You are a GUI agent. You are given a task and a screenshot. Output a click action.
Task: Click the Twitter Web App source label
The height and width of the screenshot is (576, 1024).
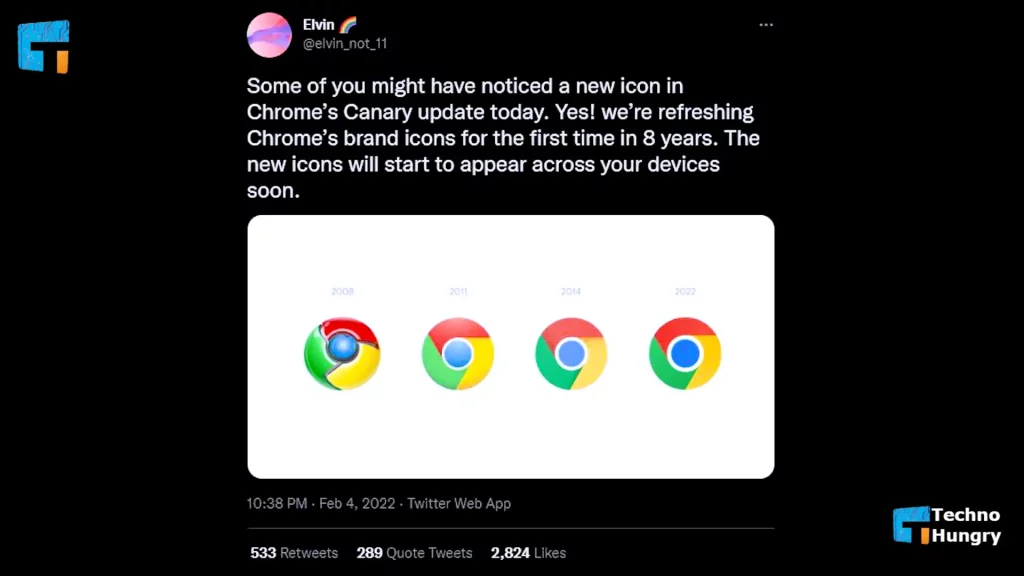coord(458,503)
